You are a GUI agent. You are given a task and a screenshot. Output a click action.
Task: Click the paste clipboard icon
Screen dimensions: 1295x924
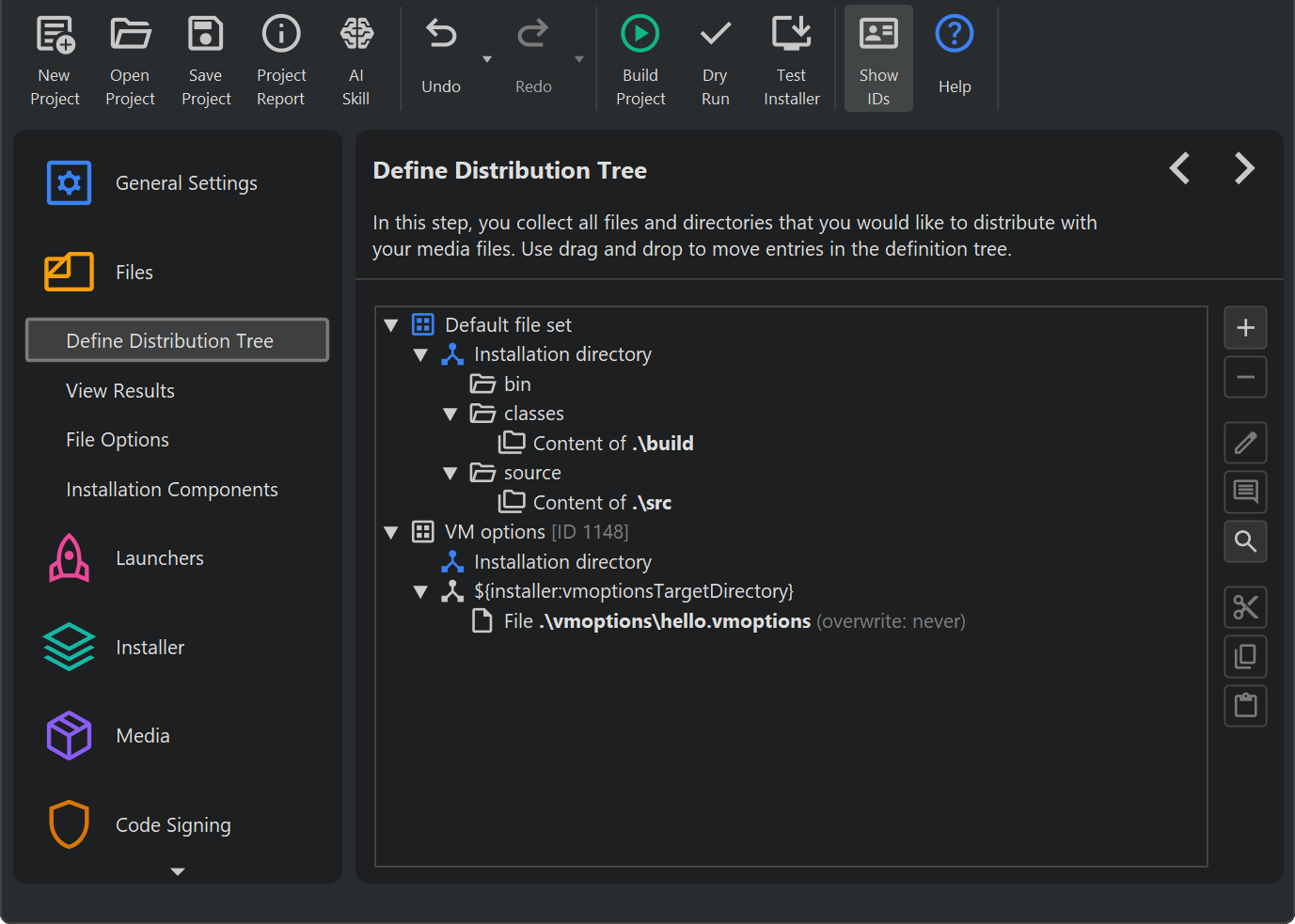point(1245,706)
